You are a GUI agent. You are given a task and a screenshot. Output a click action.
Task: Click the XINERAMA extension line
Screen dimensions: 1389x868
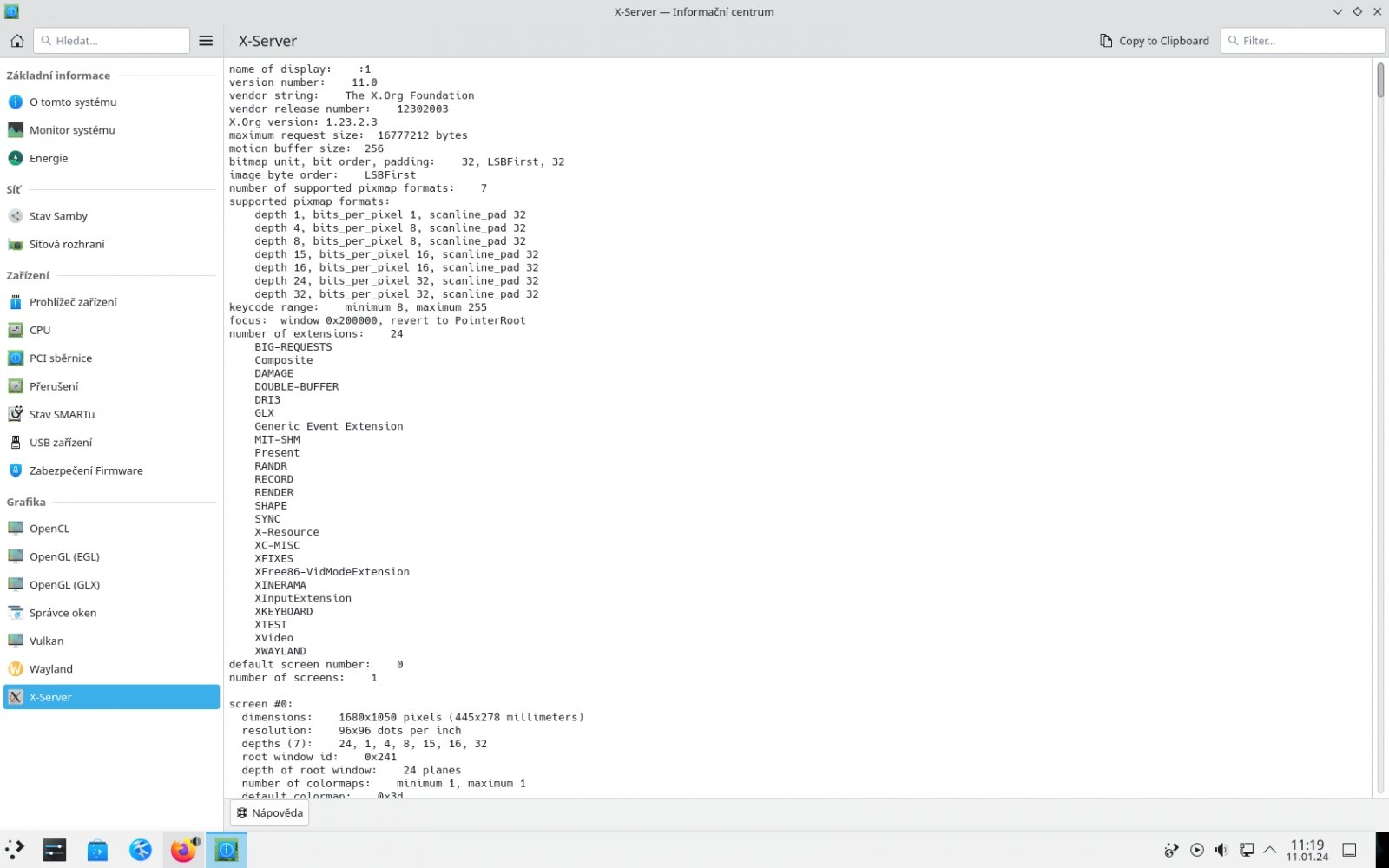point(280,585)
